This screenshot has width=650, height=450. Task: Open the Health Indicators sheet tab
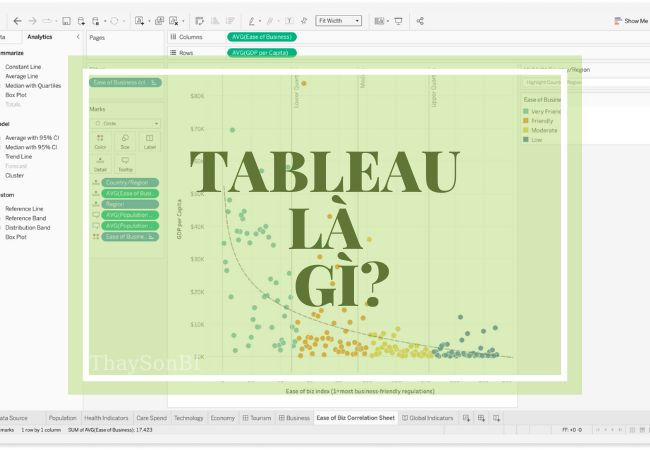click(106, 418)
